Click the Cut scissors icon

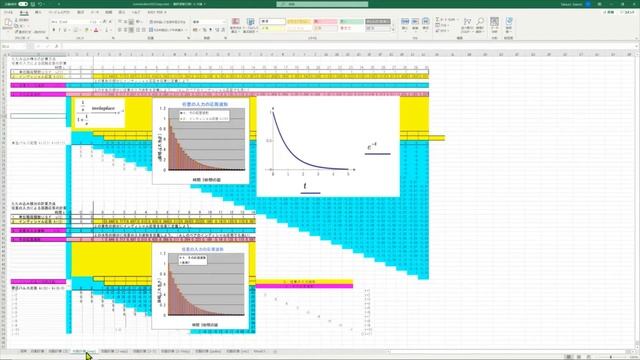pyautogui.click(x=16, y=20)
